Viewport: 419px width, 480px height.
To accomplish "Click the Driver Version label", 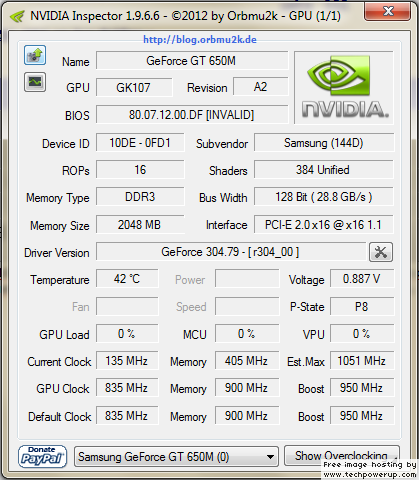I will click(57, 253).
